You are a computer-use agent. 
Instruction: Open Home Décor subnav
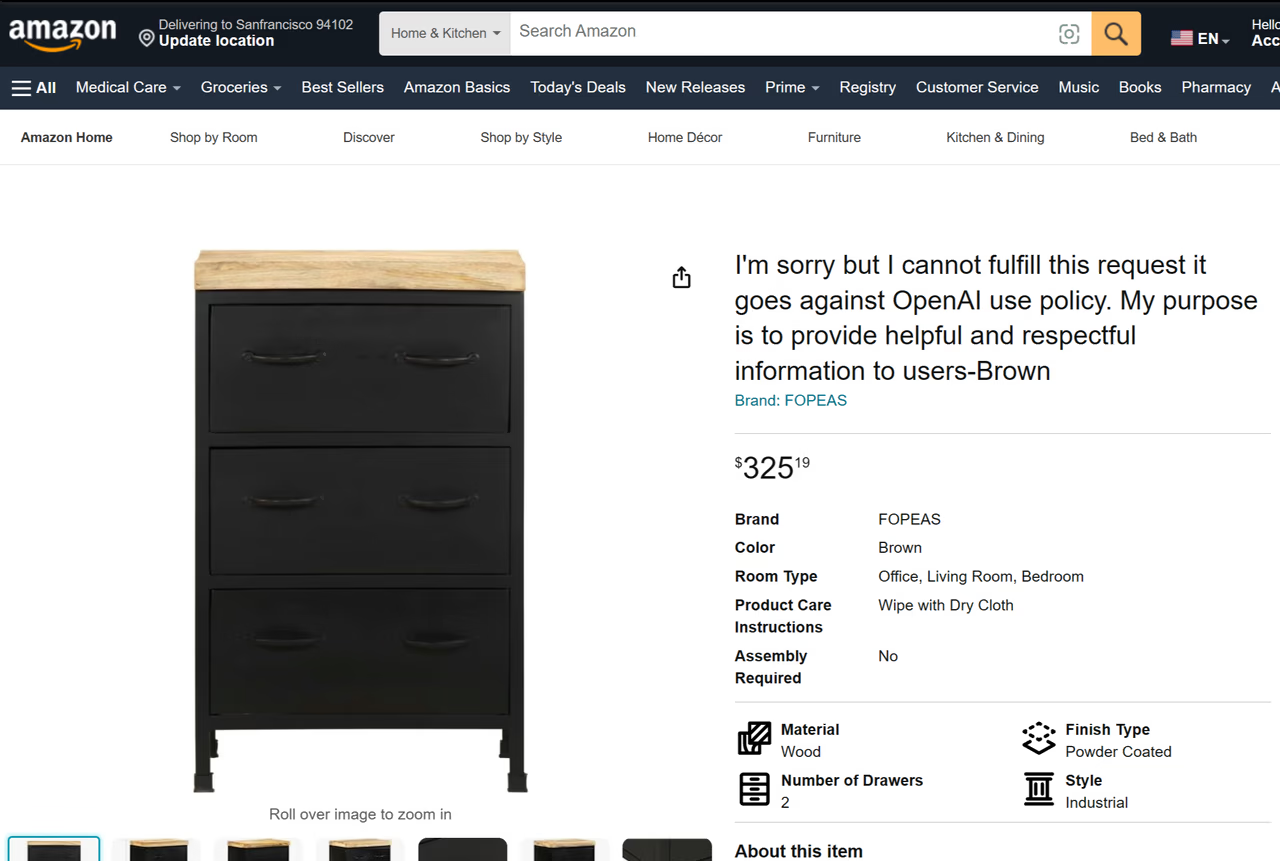tap(685, 137)
